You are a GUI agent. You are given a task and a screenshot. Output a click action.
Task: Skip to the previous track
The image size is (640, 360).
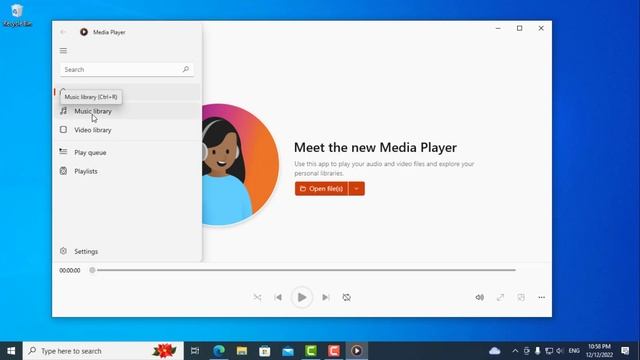[x=278, y=297]
